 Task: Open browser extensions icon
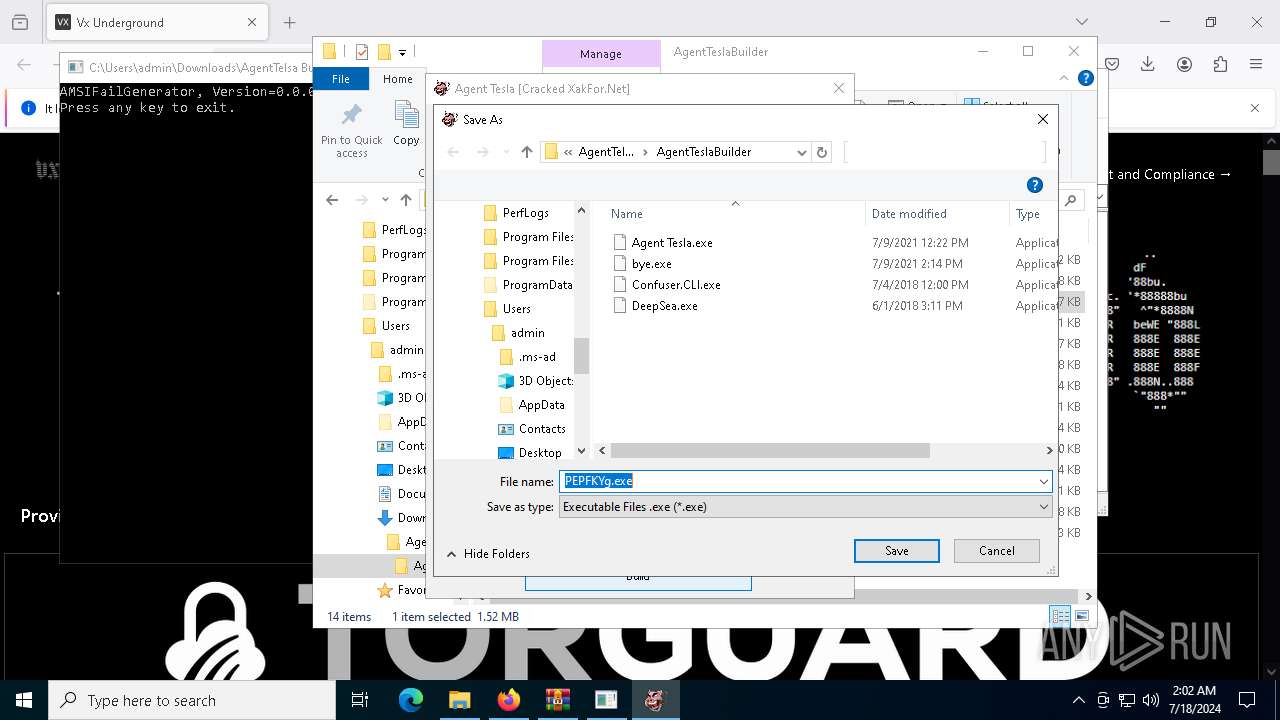pos(1220,64)
